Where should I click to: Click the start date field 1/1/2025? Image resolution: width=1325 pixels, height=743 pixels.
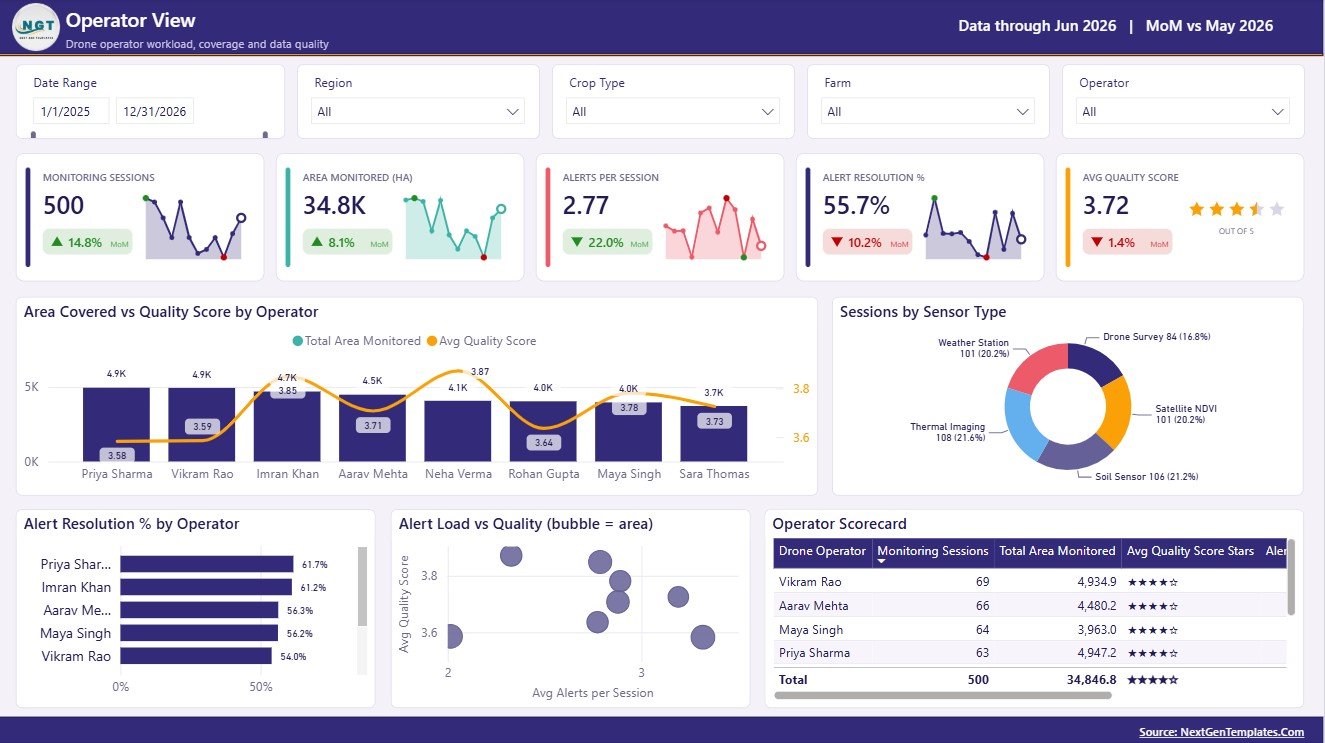(71, 112)
